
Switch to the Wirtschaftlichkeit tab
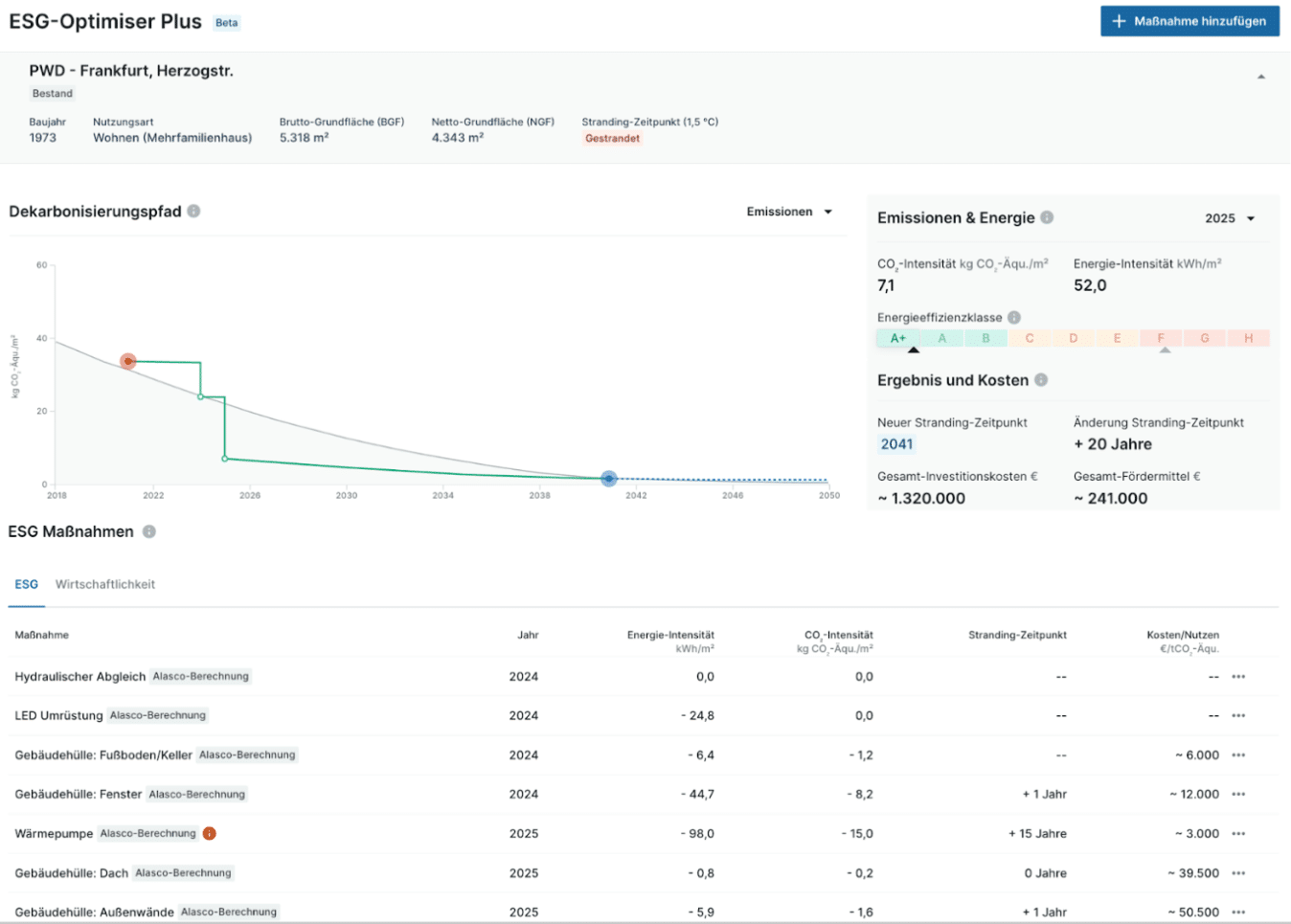click(105, 584)
